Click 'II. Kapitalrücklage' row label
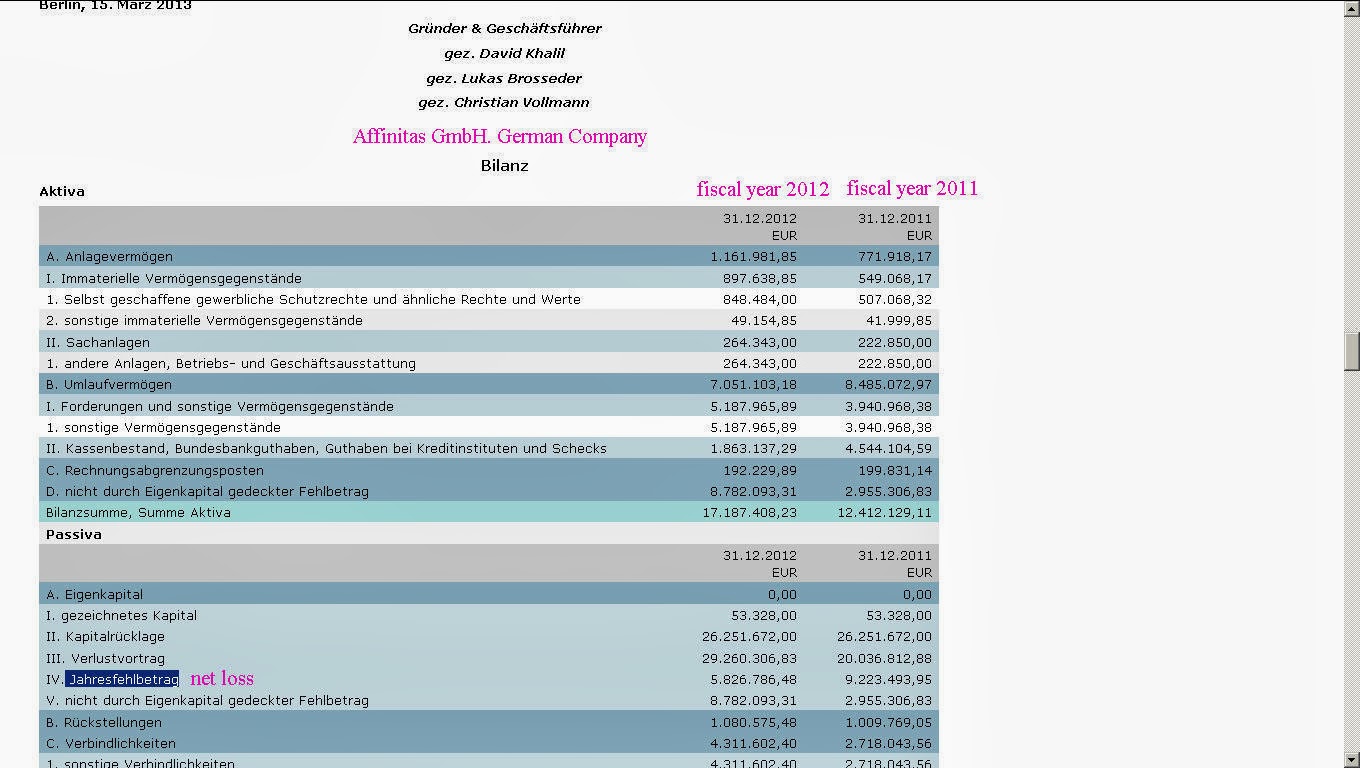This screenshot has width=1360, height=768. pyautogui.click(x=105, y=636)
